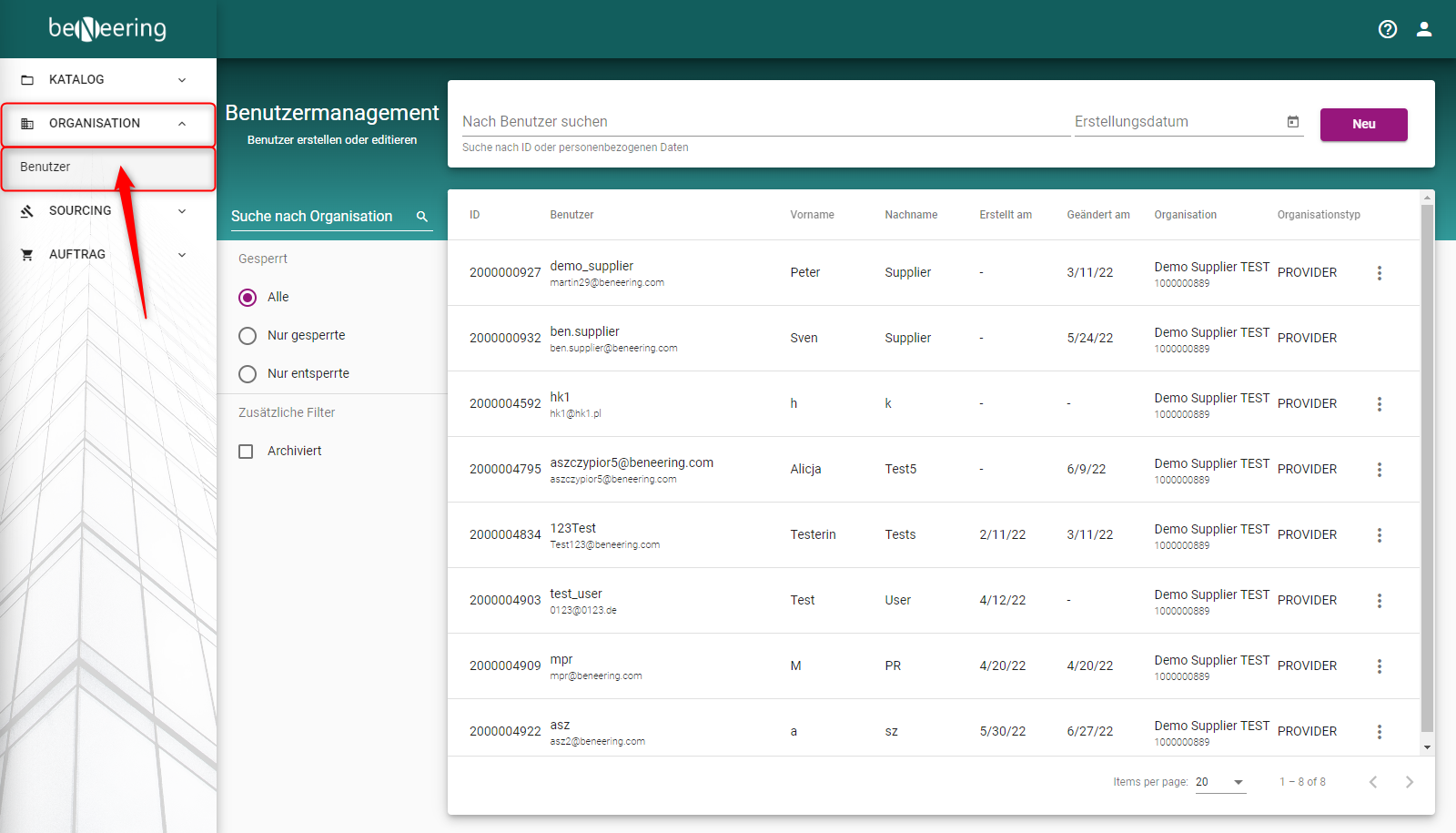This screenshot has height=833, width=1456.
Task: Click the Nach Benutzer suchen field
Action: click(764, 122)
